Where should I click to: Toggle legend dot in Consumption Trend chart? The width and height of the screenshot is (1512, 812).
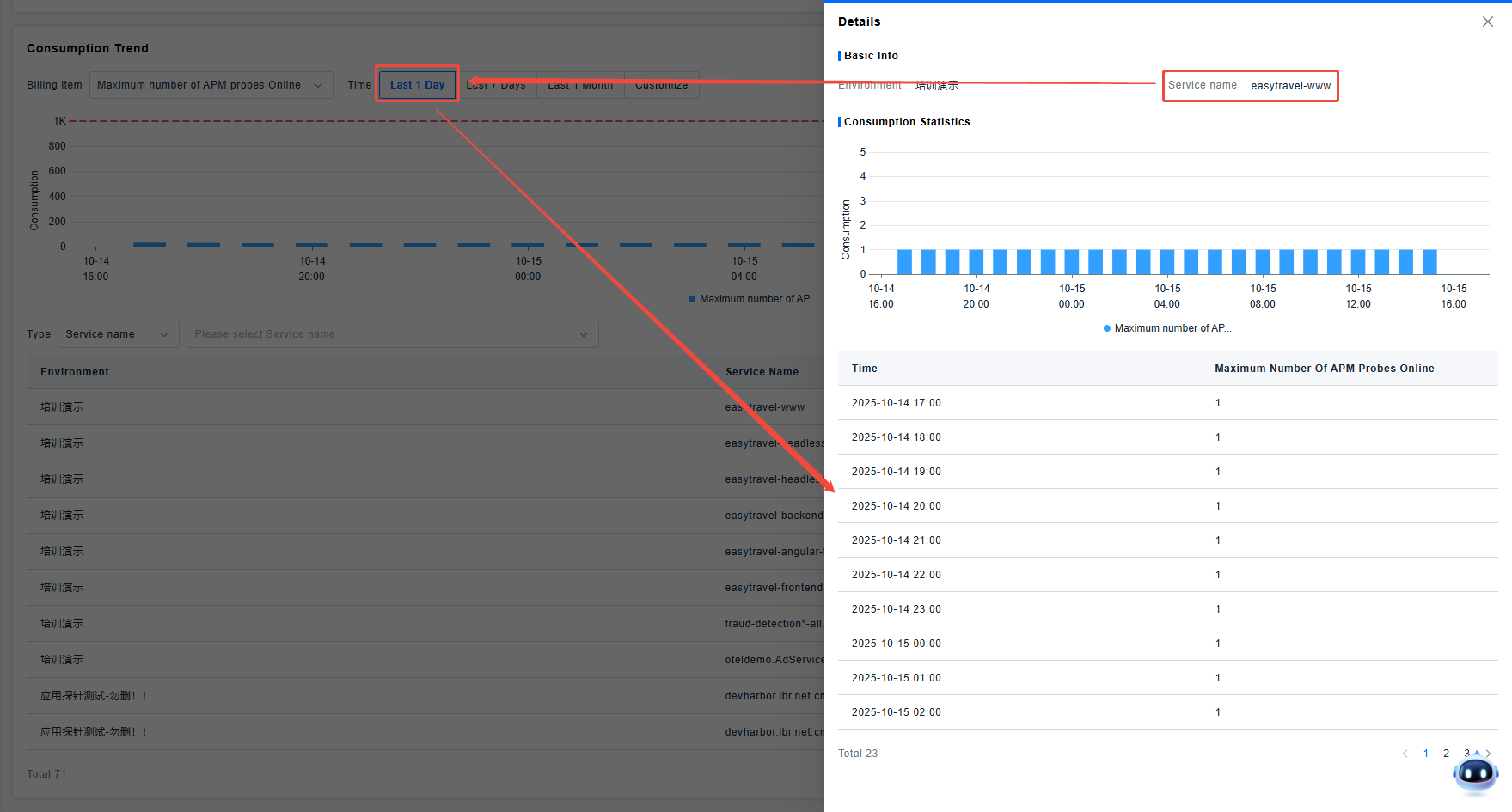pos(692,299)
